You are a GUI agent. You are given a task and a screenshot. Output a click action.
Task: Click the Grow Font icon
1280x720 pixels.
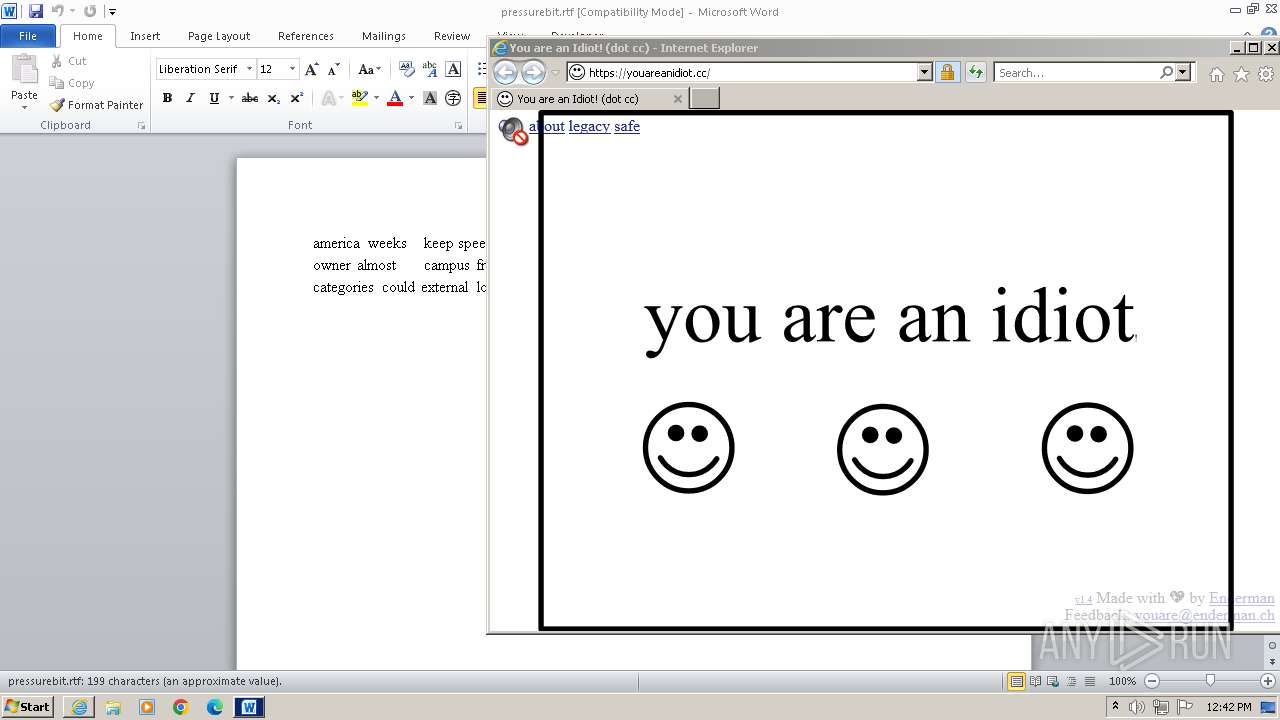pyautogui.click(x=312, y=69)
